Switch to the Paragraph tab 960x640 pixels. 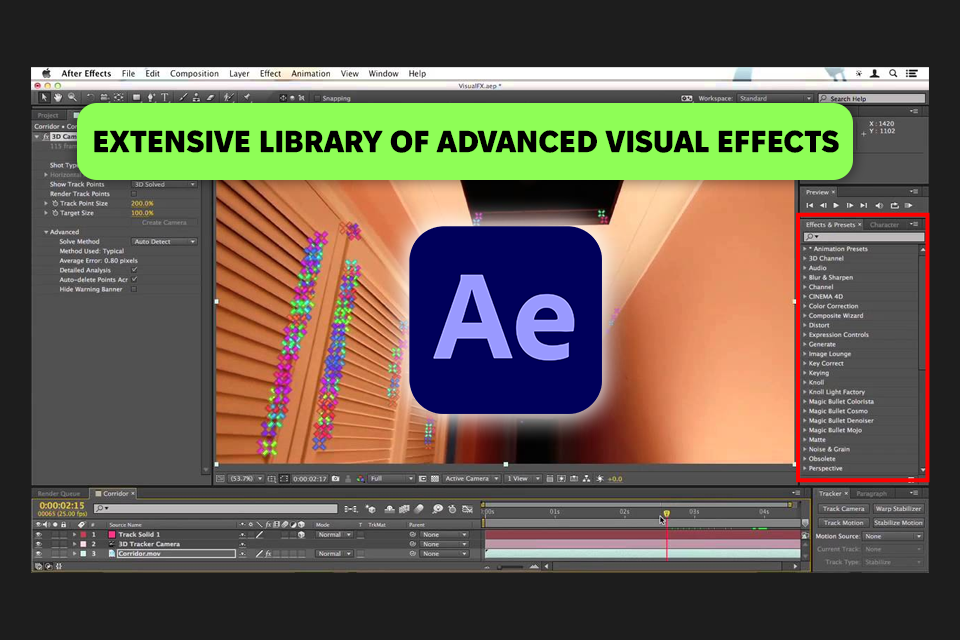click(871, 494)
